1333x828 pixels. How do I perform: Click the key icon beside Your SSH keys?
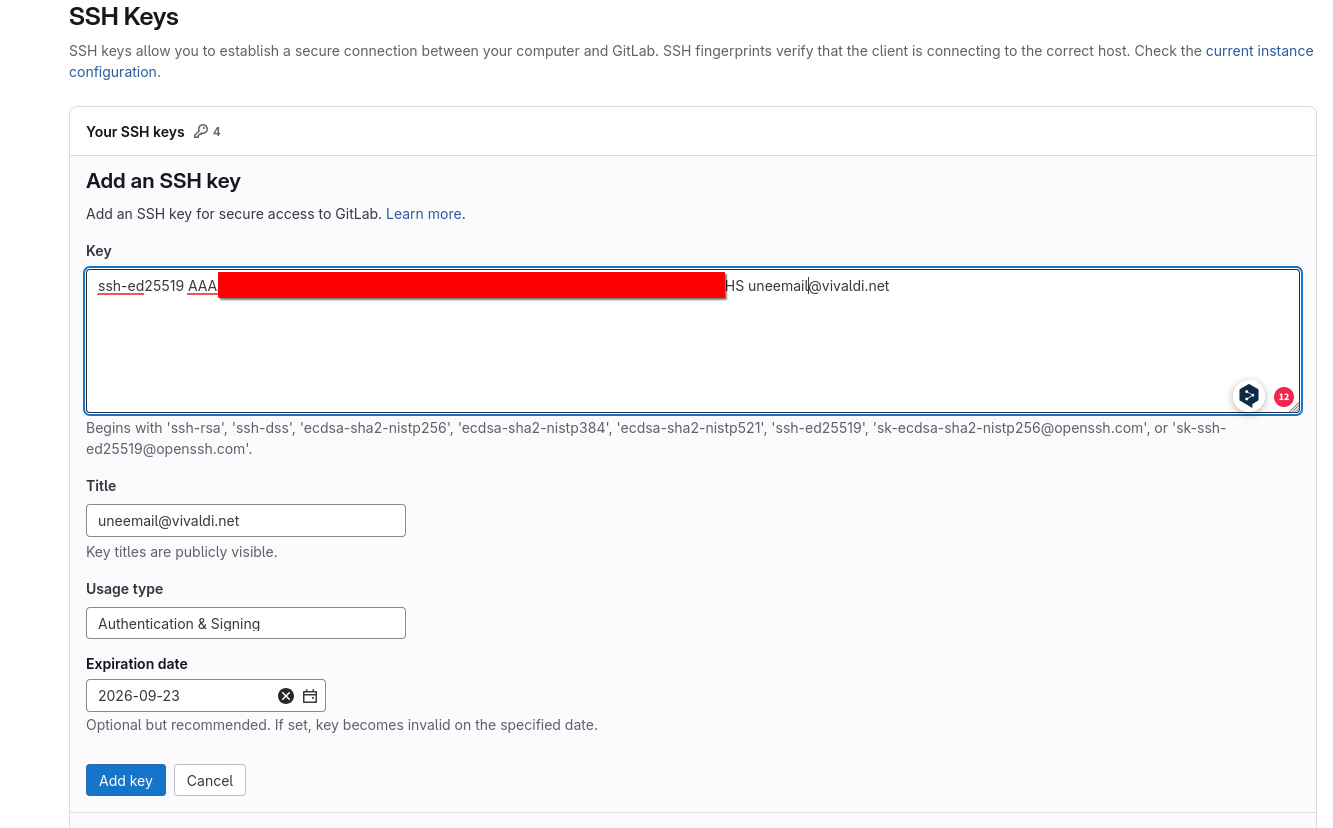(x=201, y=131)
